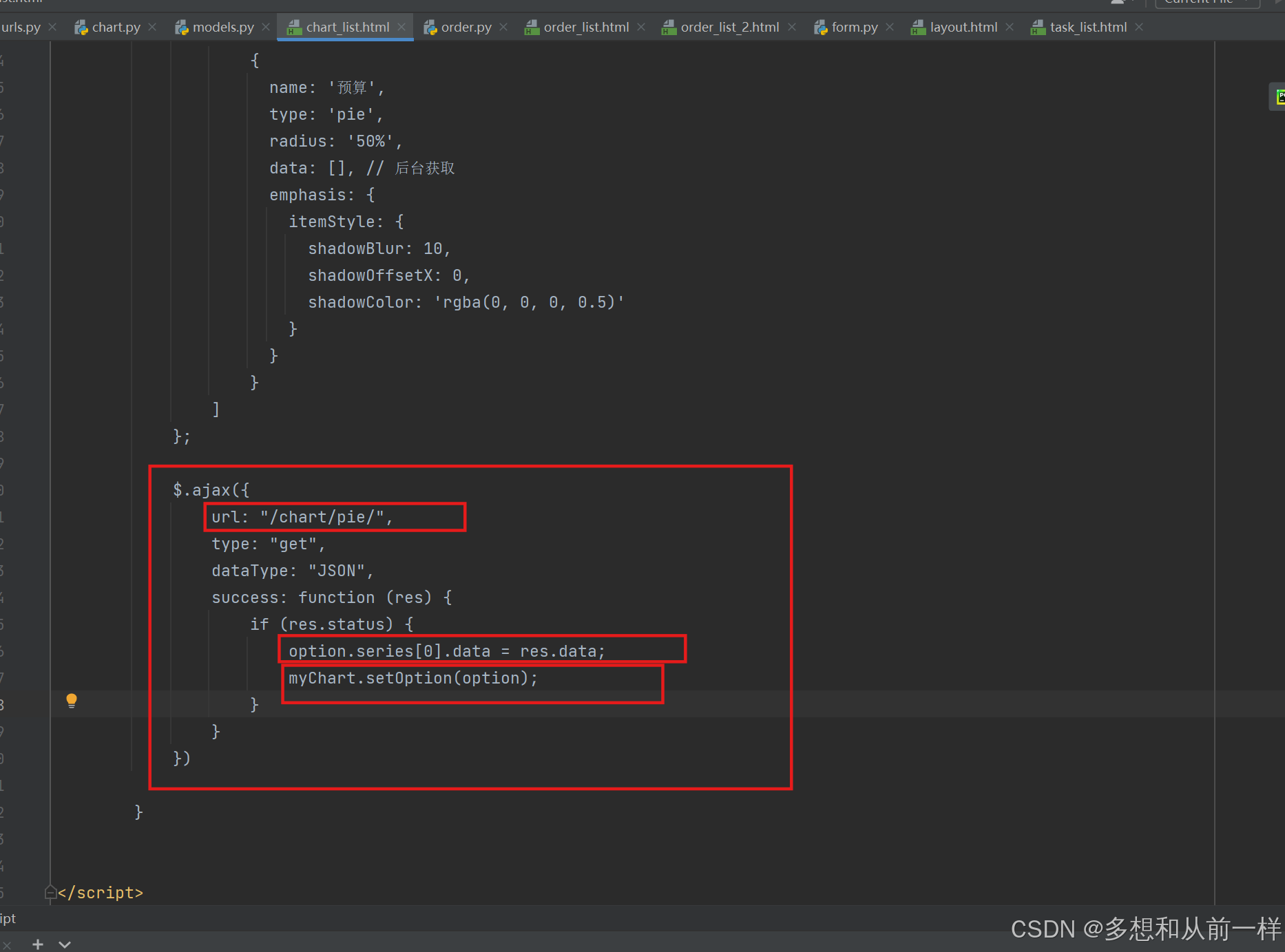Close the urls.py tab
The width and height of the screenshot is (1285, 952).
tap(52, 27)
